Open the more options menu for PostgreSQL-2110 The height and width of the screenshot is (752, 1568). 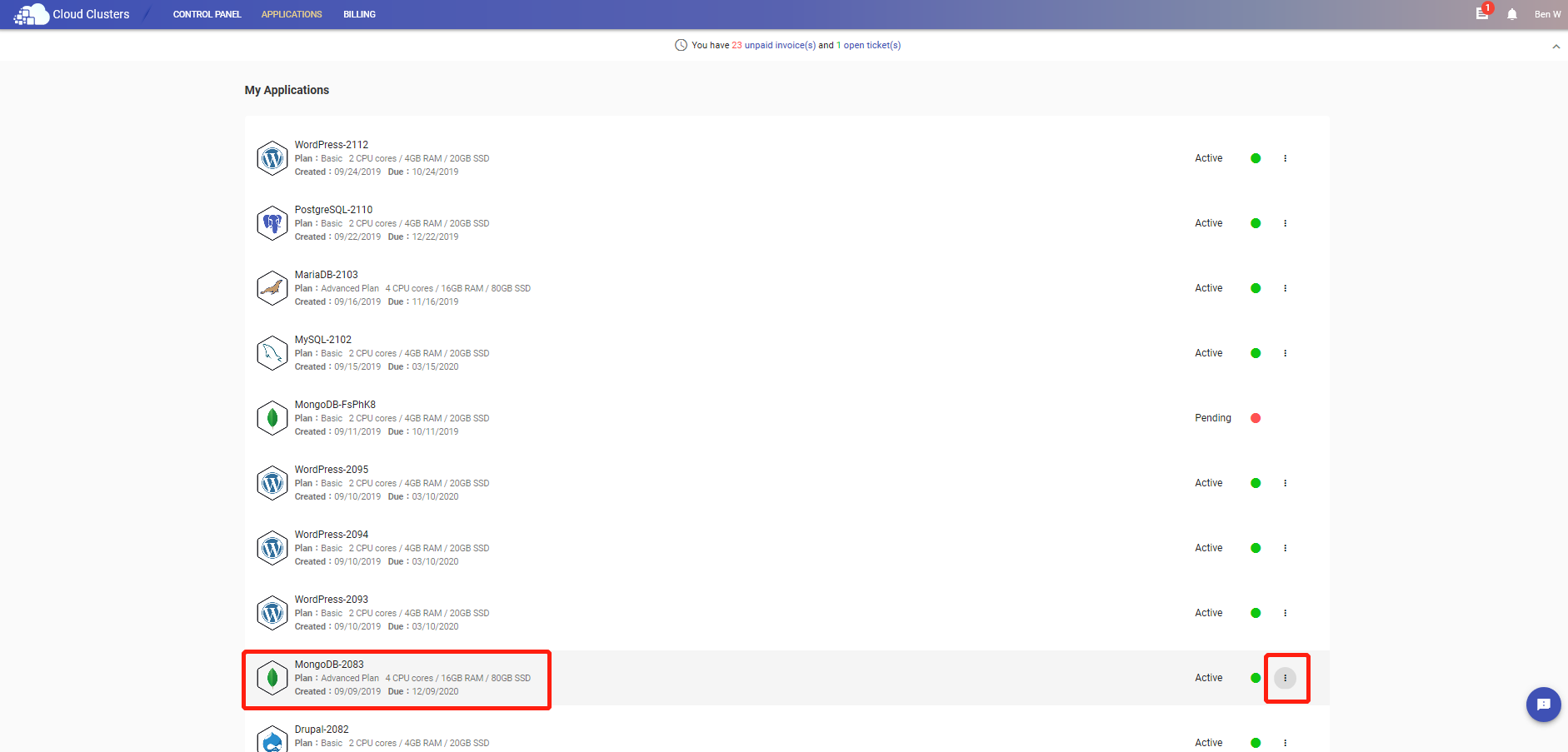tap(1285, 223)
